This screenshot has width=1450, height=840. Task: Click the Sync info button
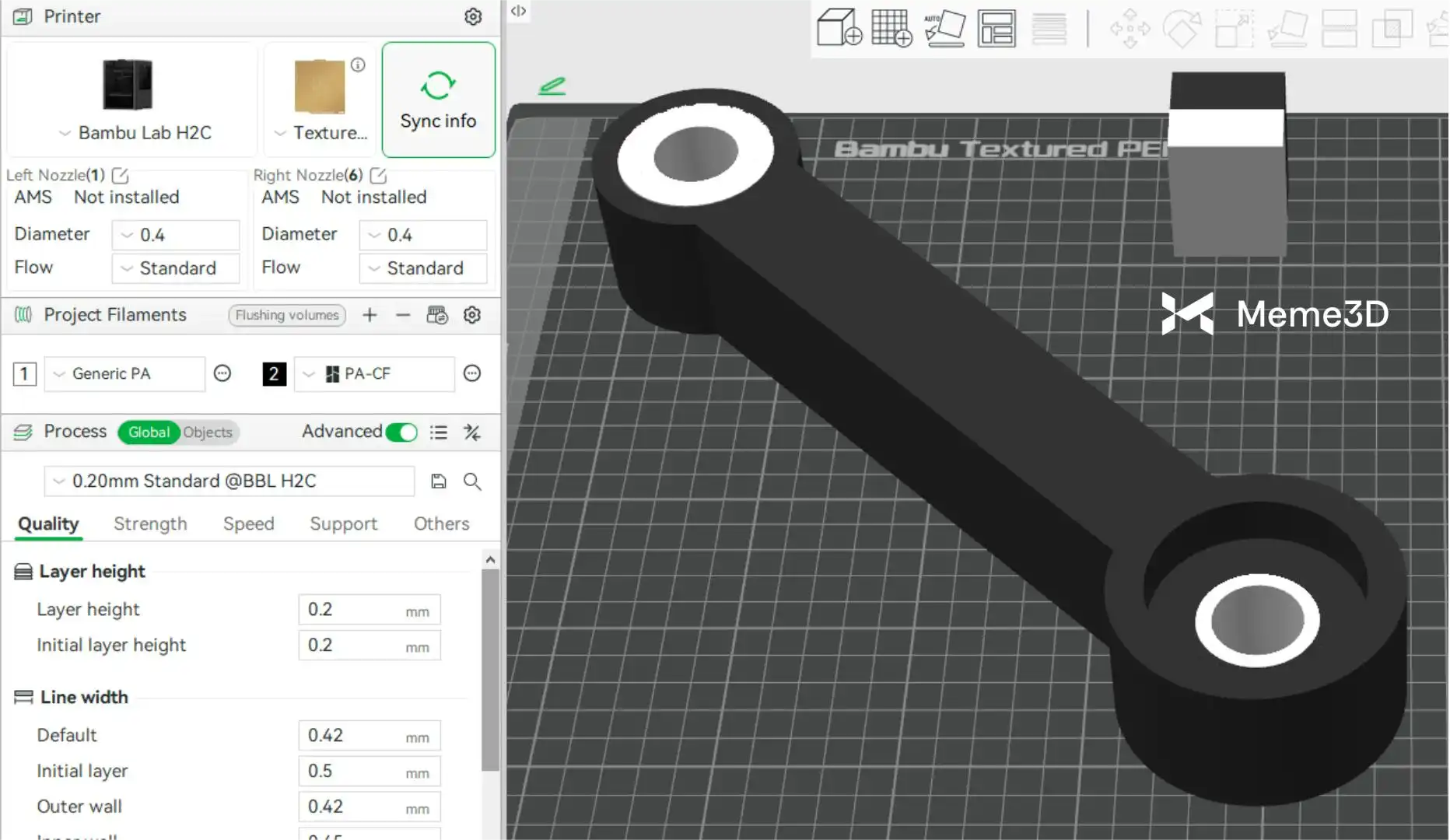point(438,100)
